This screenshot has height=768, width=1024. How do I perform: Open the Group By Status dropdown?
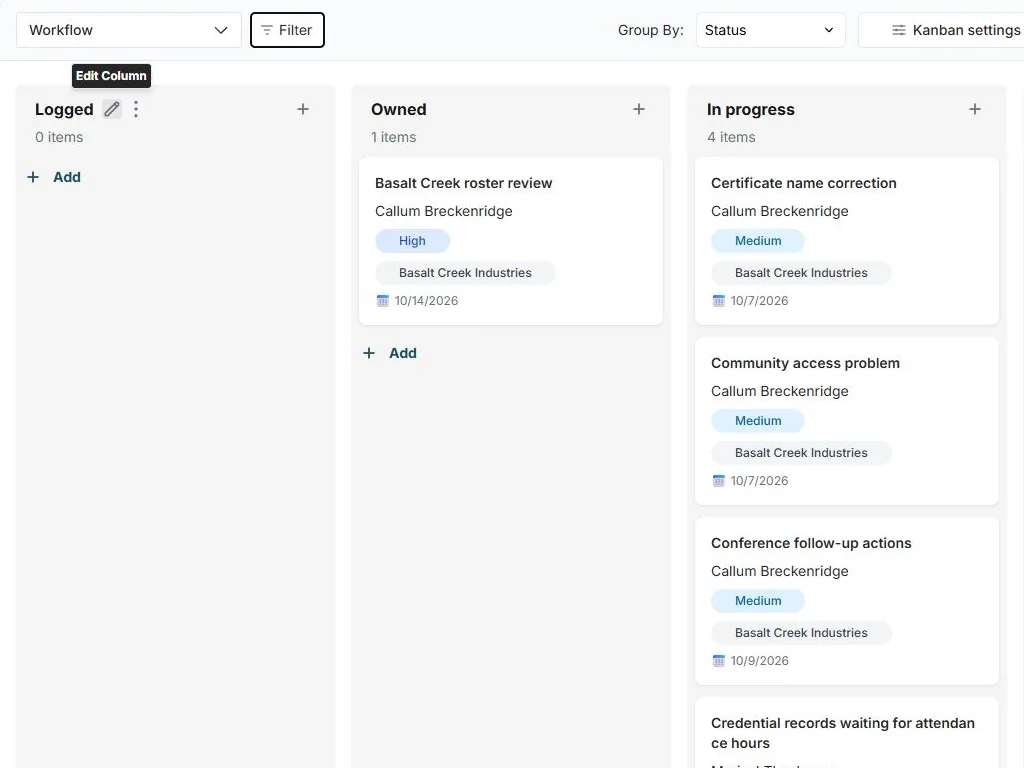click(x=771, y=30)
